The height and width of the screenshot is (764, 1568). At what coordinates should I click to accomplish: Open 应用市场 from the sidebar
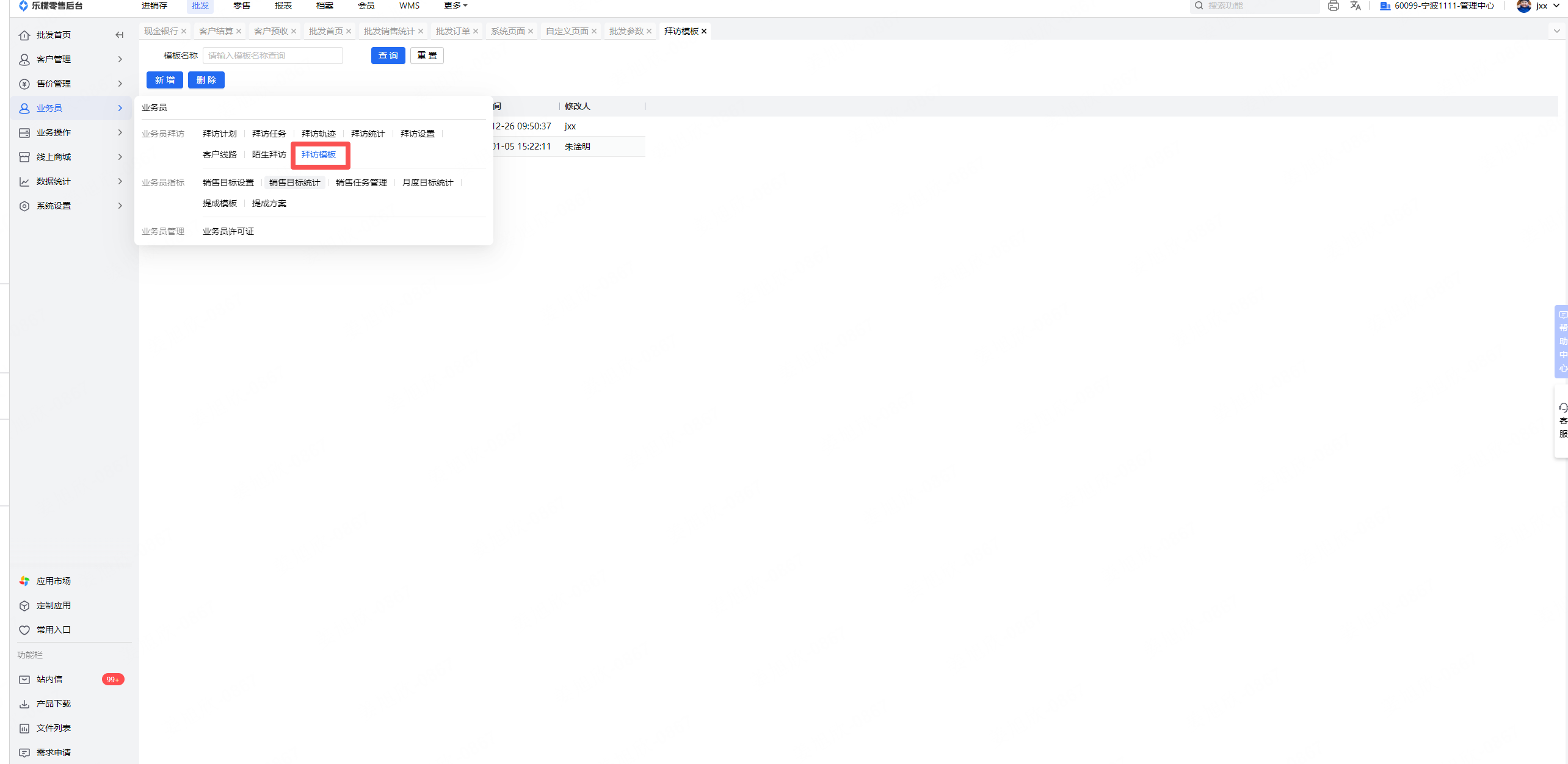click(x=53, y=581)
